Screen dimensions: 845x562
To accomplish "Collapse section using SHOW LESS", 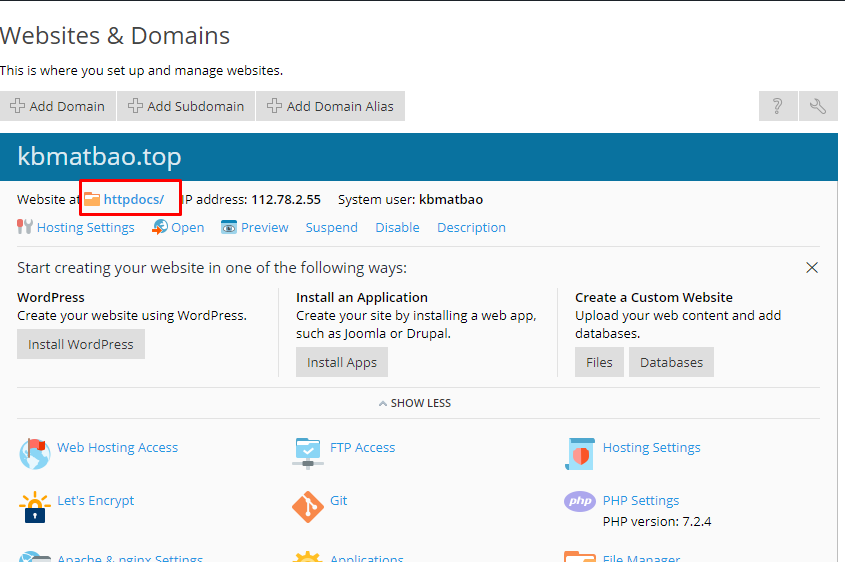I will pyautogui.click(x=414, y=403).
